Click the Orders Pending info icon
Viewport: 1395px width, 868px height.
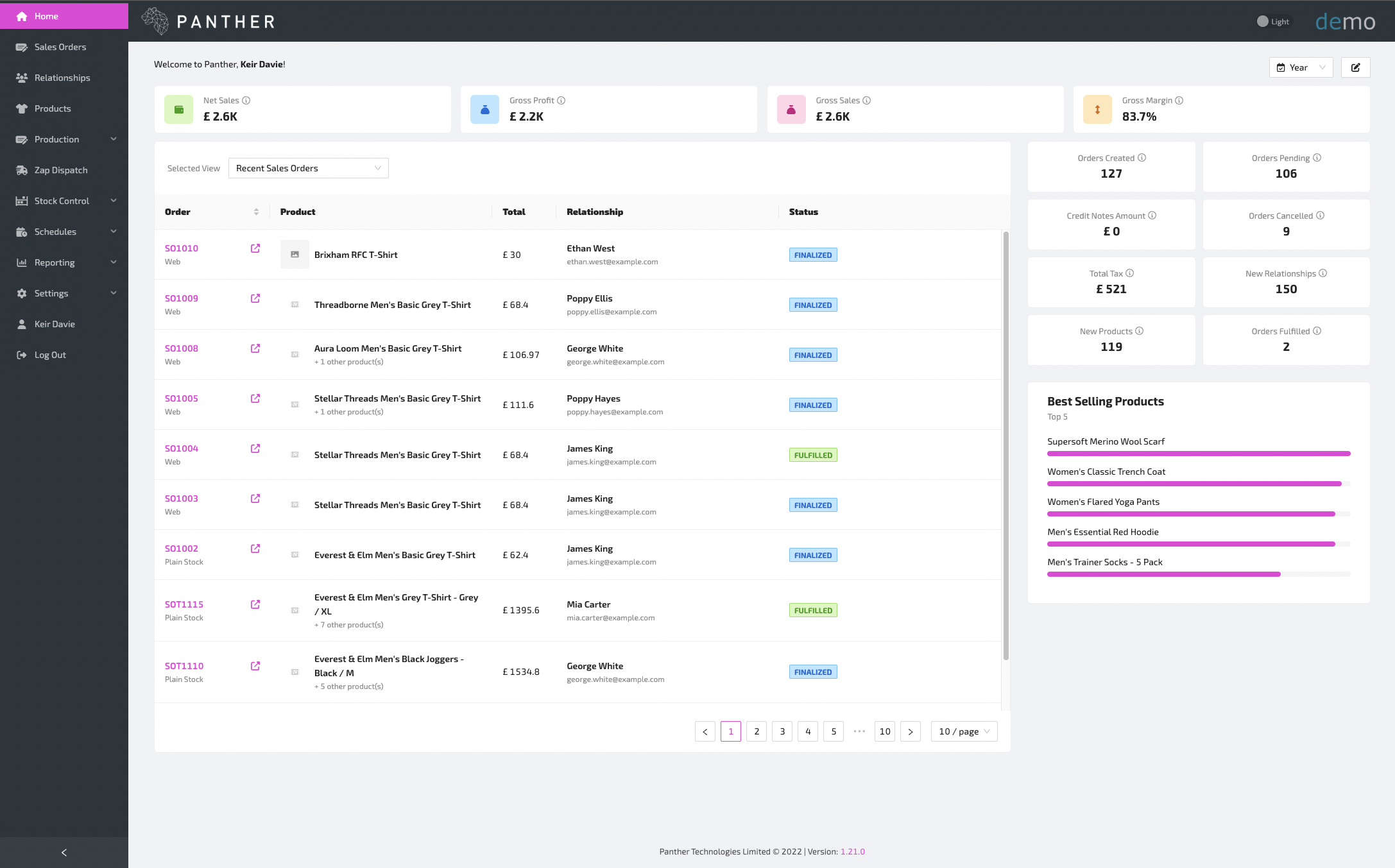coord(1317,158)
